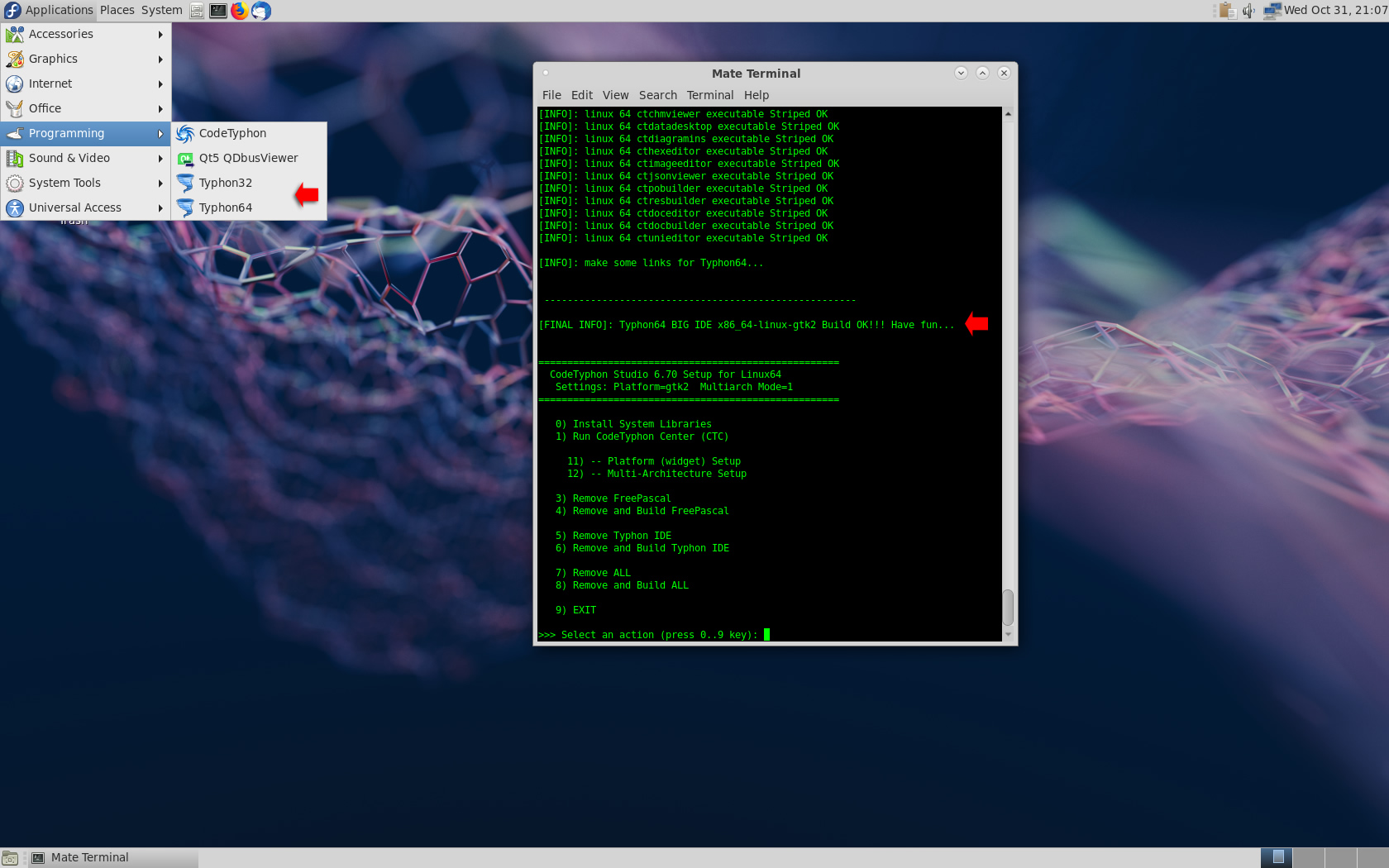Click the Accessories category icon

coord(15,34)
